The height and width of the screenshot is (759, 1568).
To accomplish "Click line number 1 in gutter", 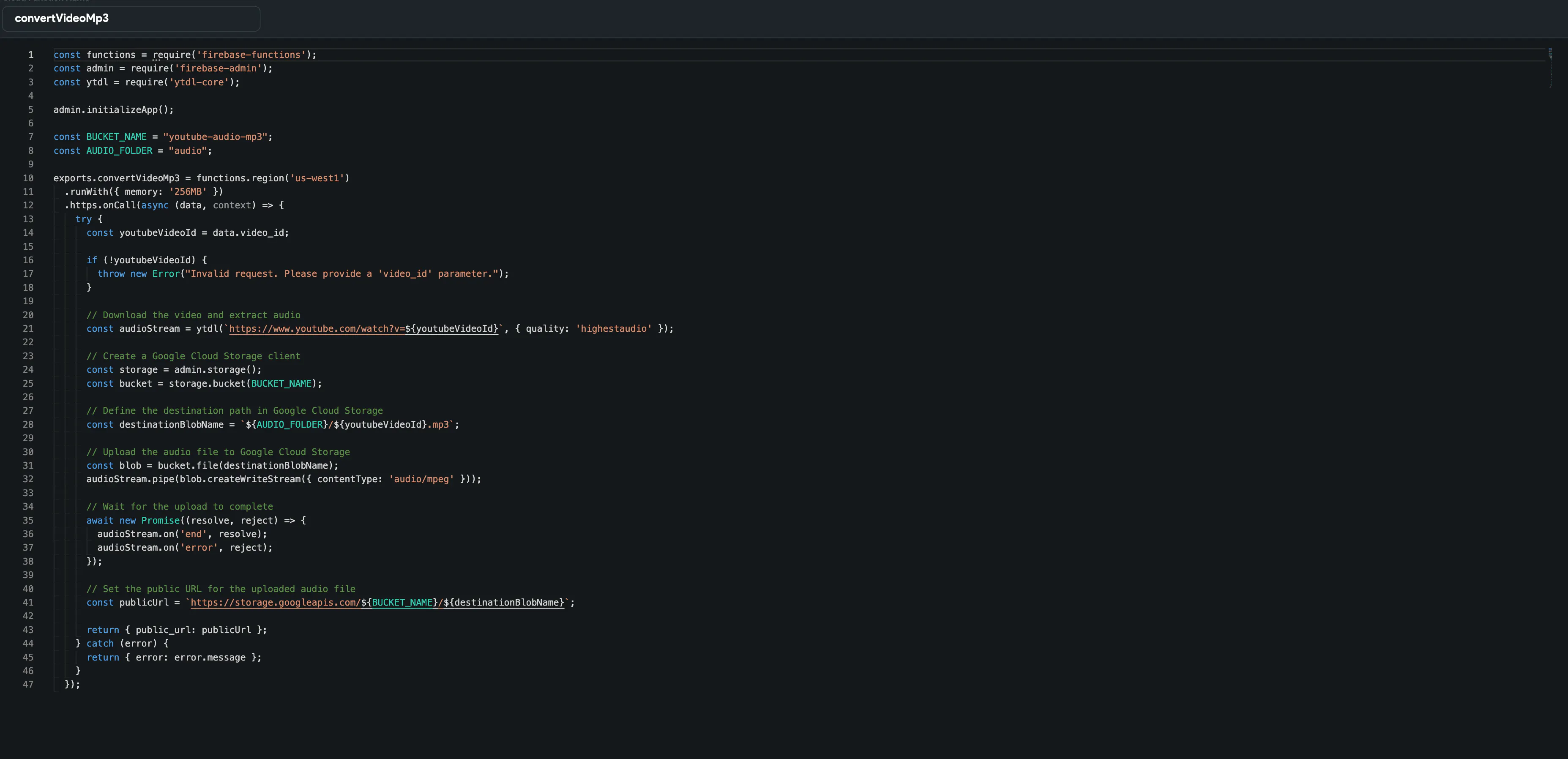I will [x=30, y=55].
